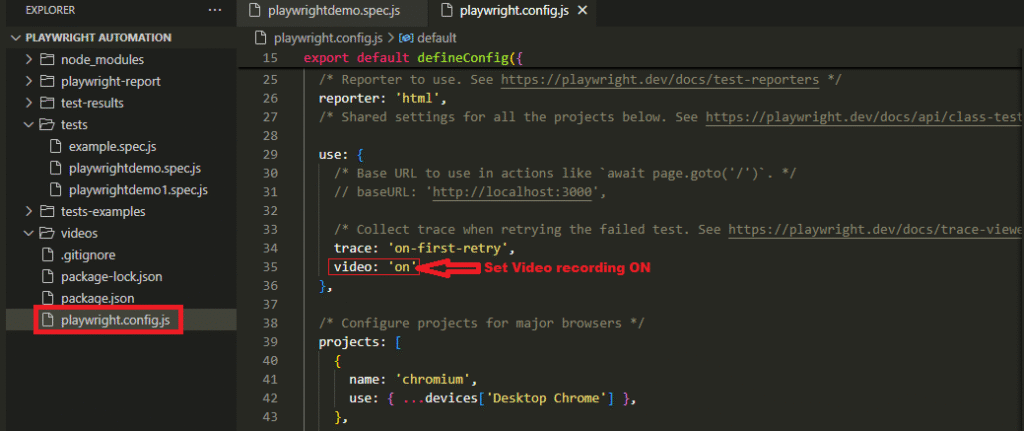Expand the test-results folder chevron

[x=29, y=103]
